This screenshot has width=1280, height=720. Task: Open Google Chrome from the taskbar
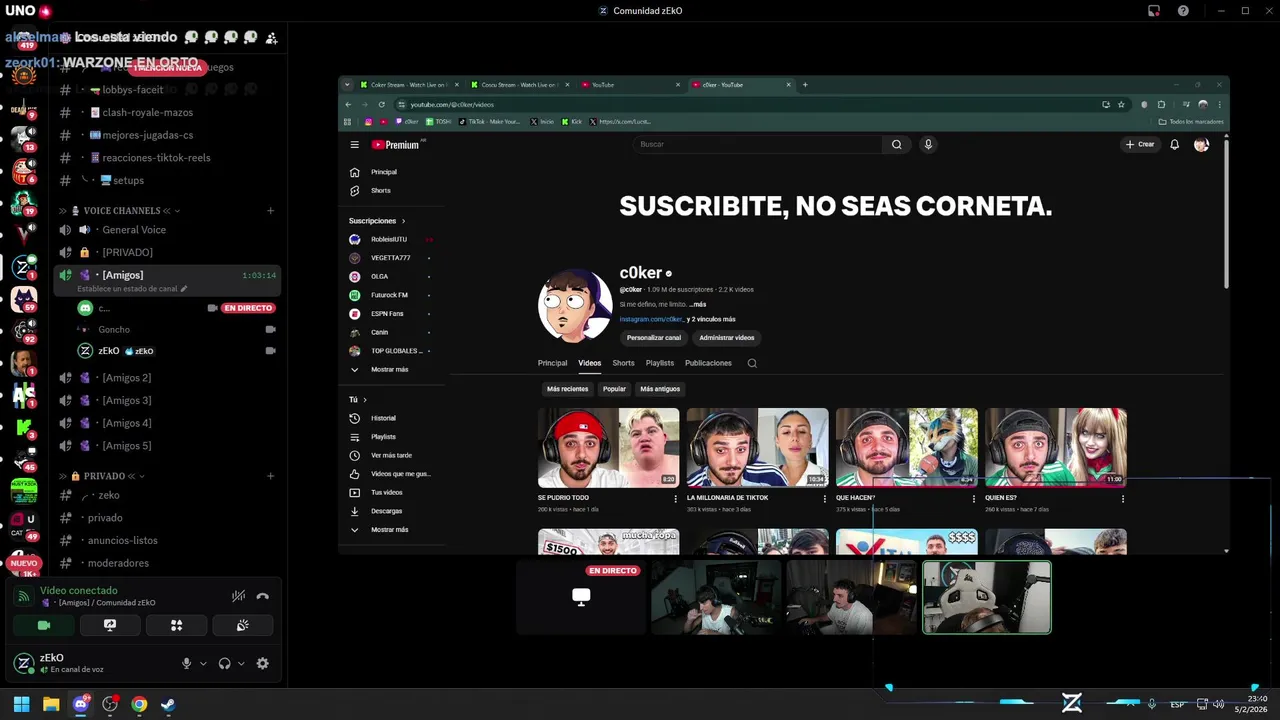139,704
